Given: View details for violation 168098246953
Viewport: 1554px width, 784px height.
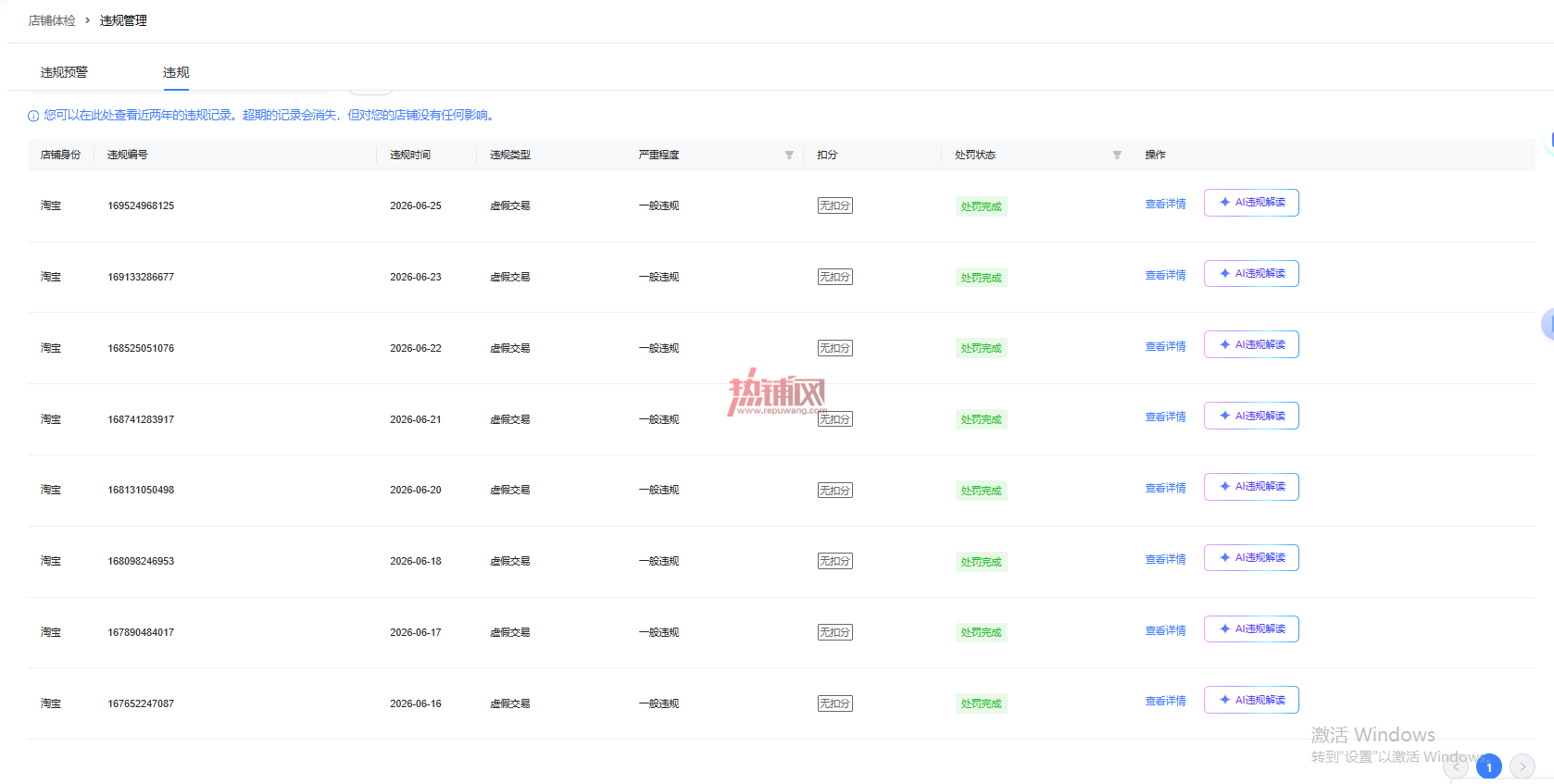Looking at the screenshot, I should point(1165,559).
